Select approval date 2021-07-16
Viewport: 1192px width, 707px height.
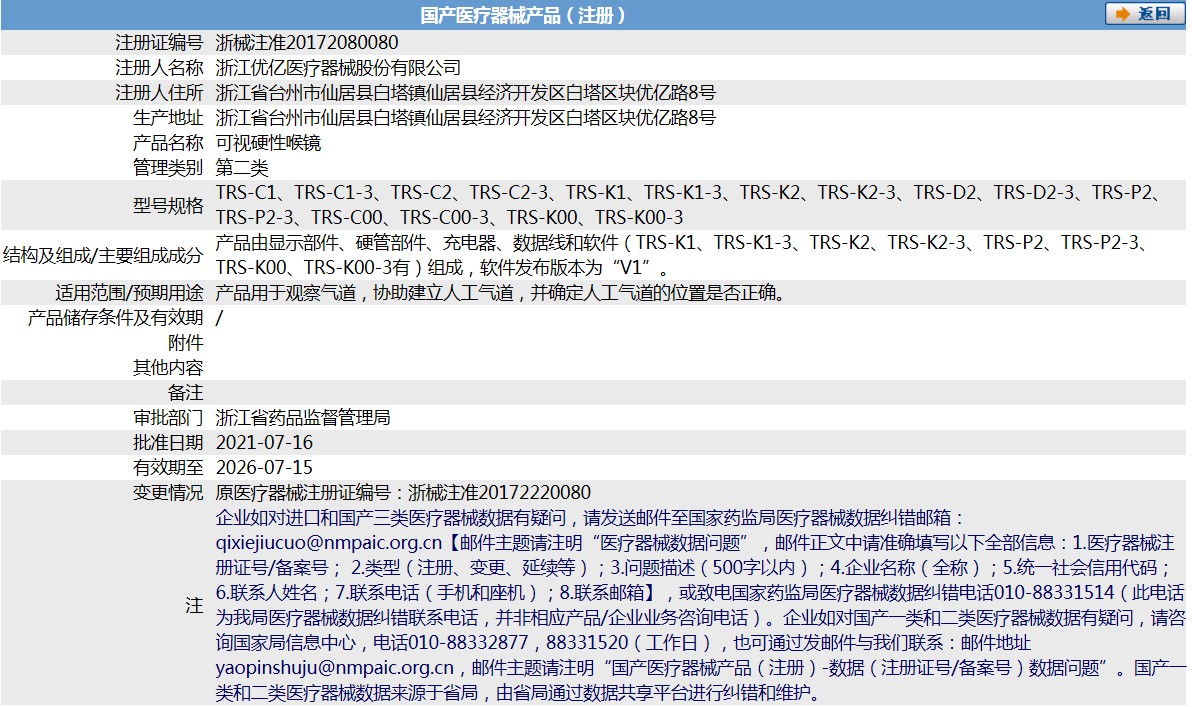(x=265, y=442)
